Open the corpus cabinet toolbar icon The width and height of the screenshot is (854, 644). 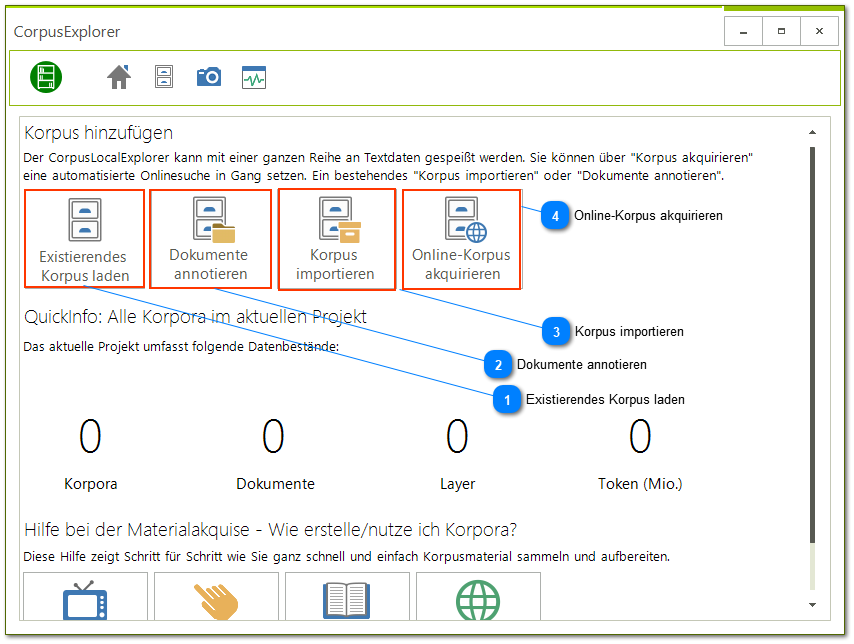coord(164,77)
